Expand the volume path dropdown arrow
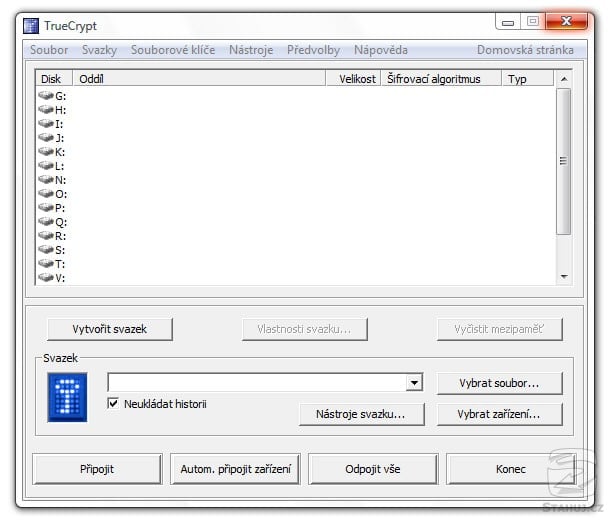Image resolution: width=611 pixels, height=521 pixels. (414, 383)
